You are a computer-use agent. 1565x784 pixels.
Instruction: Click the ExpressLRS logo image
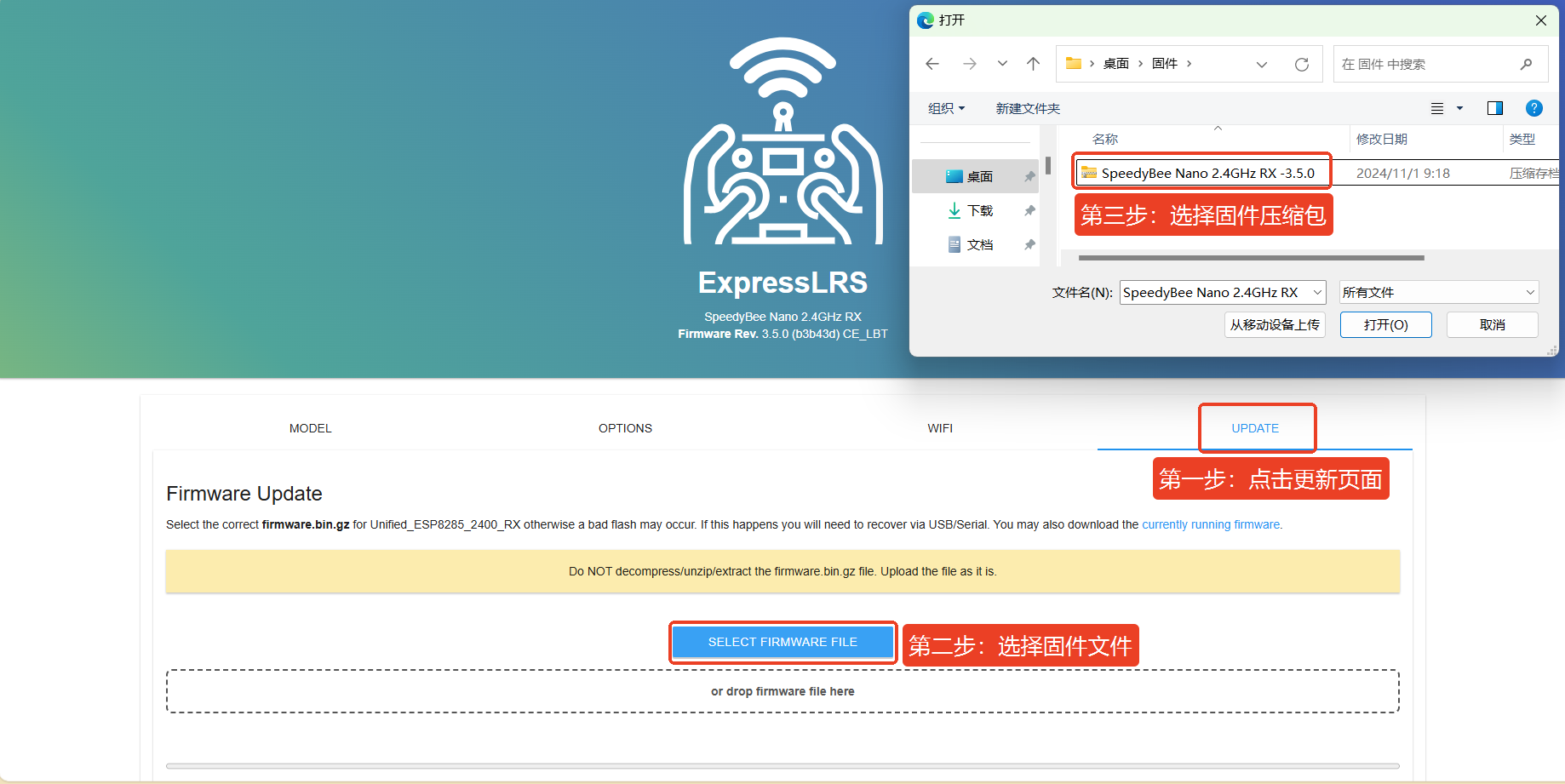pos(783,141)
